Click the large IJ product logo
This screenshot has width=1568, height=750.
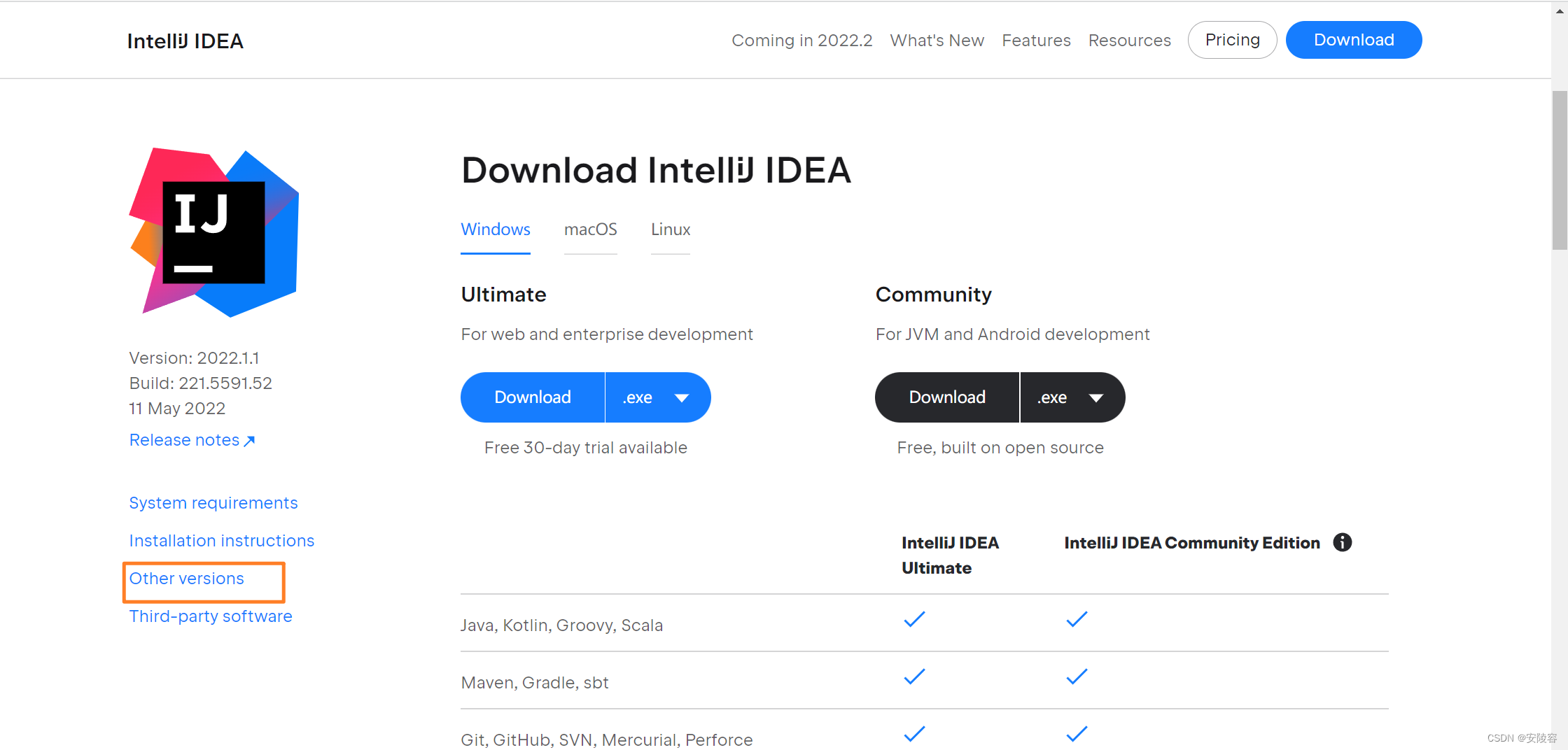coord(214,232)
